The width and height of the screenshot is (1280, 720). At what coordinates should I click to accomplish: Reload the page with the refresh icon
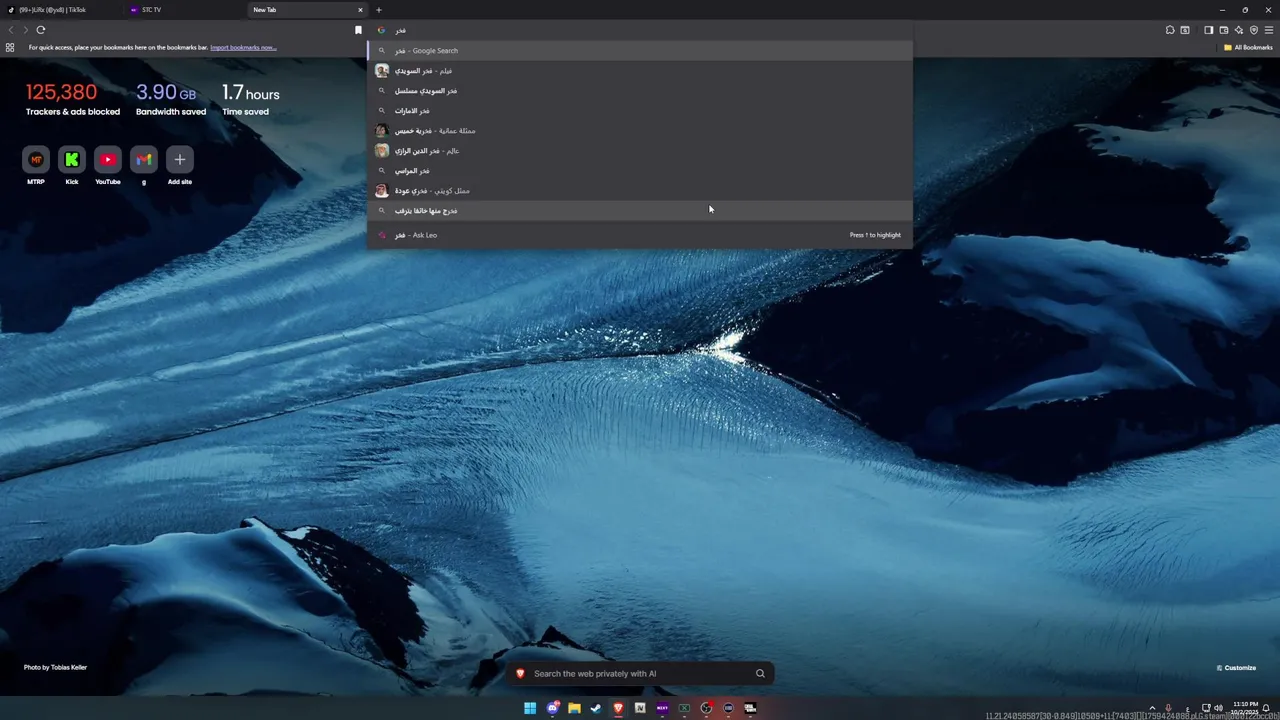(x=41, y=30)
